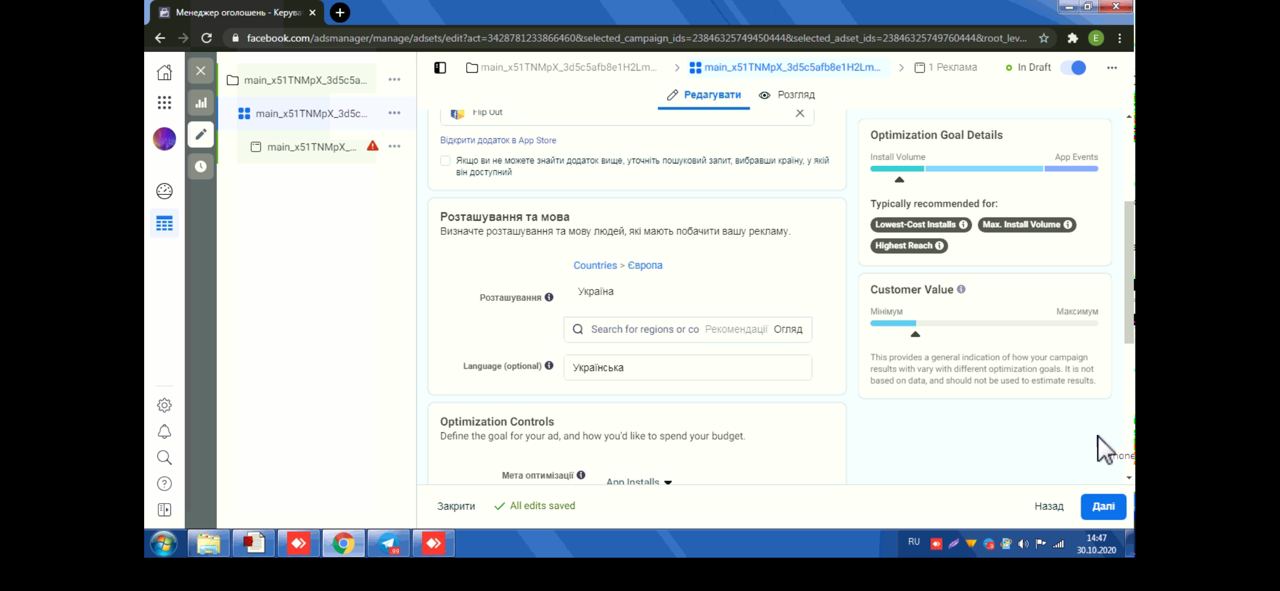Screen dimensions: 1280x591
Task: Reload the page in Chrome
Action: click(206, 38)
